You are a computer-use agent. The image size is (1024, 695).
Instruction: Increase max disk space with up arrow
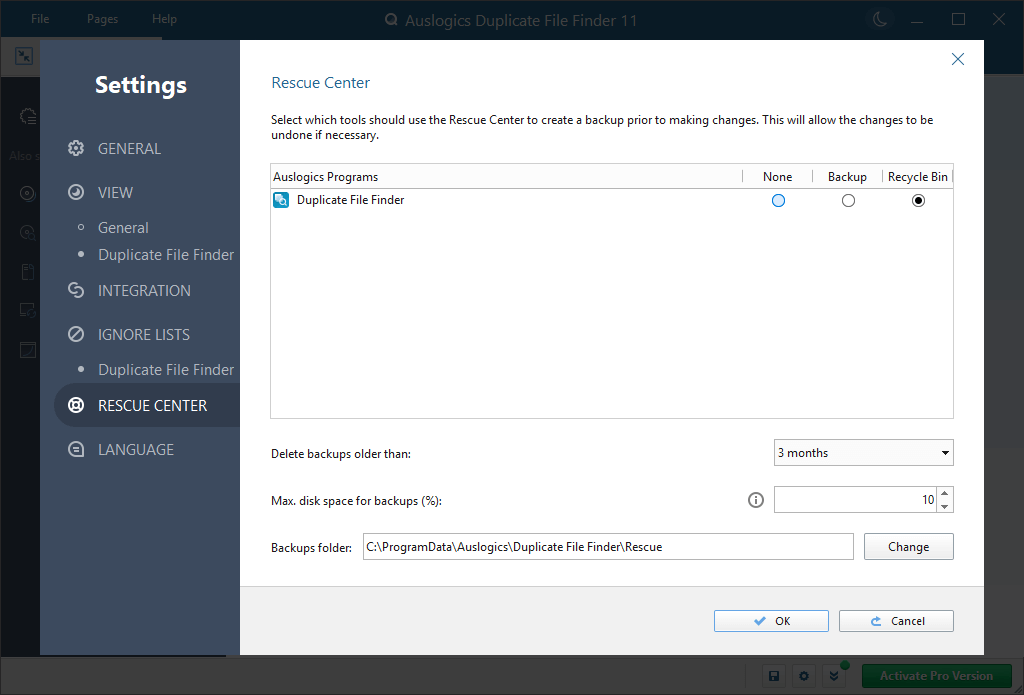945,493
